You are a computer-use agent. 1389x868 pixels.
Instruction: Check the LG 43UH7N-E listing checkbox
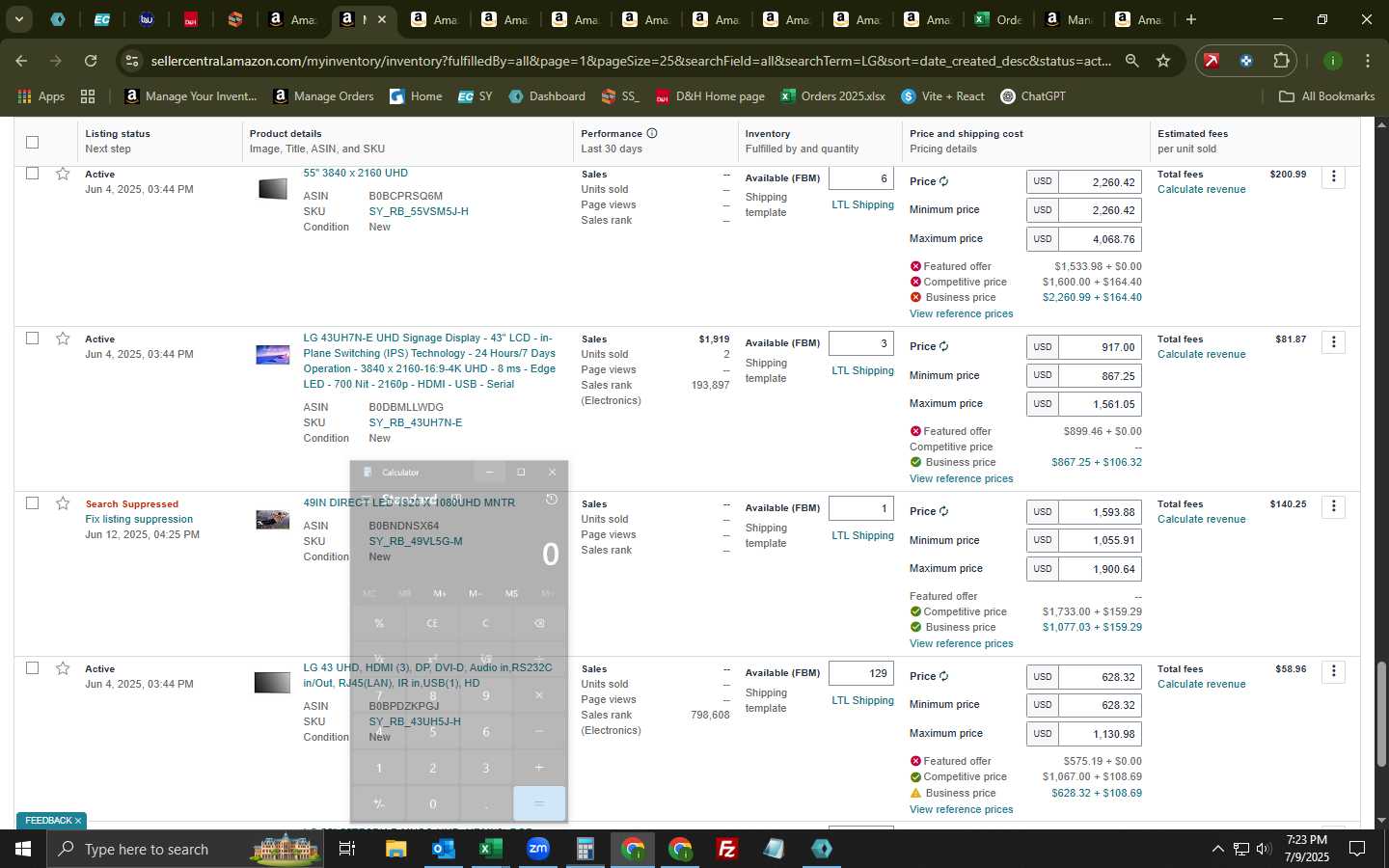coord(32,339)
